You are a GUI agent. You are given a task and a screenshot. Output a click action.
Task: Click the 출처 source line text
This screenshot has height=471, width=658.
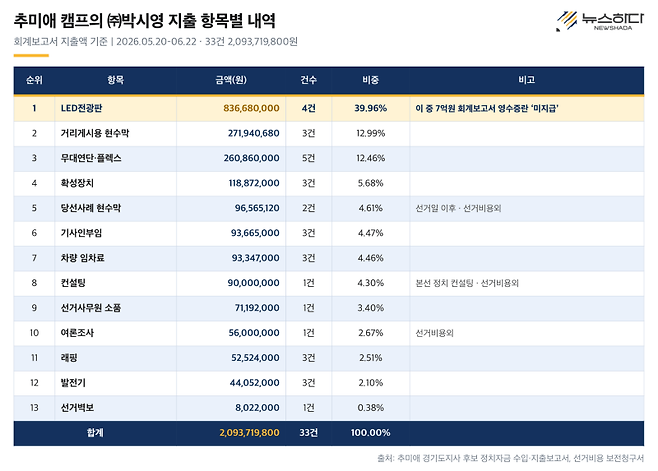pos(510,458)
